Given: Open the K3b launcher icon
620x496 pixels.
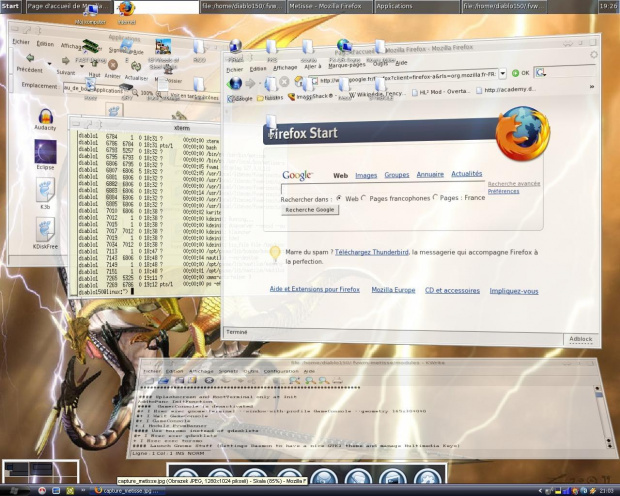Looking at the screenshot, I should coord(45,190).
